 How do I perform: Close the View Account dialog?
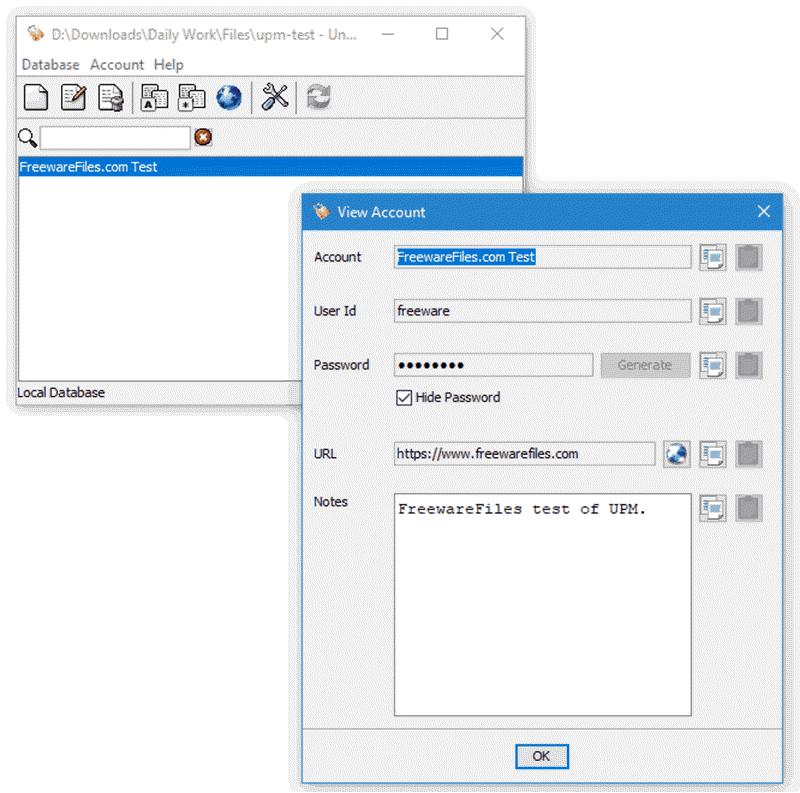click(x=763, y=211)
